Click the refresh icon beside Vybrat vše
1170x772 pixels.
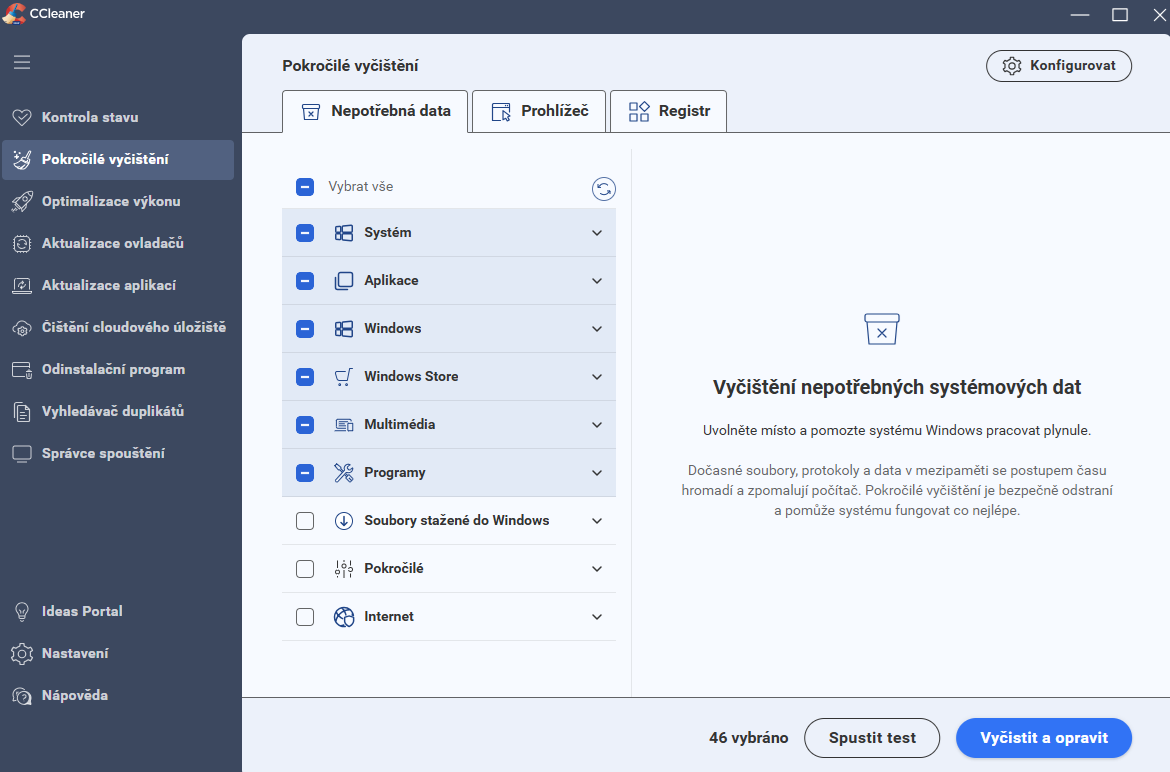pos(603,189)
